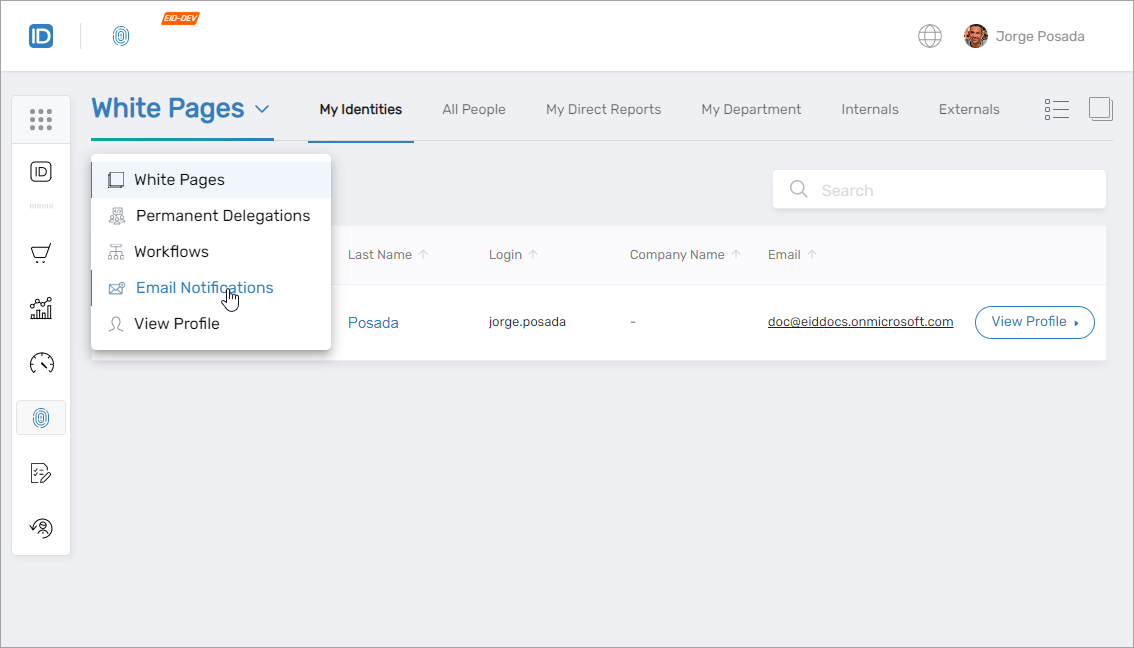Click the View Profile button for Posada

1034,322
